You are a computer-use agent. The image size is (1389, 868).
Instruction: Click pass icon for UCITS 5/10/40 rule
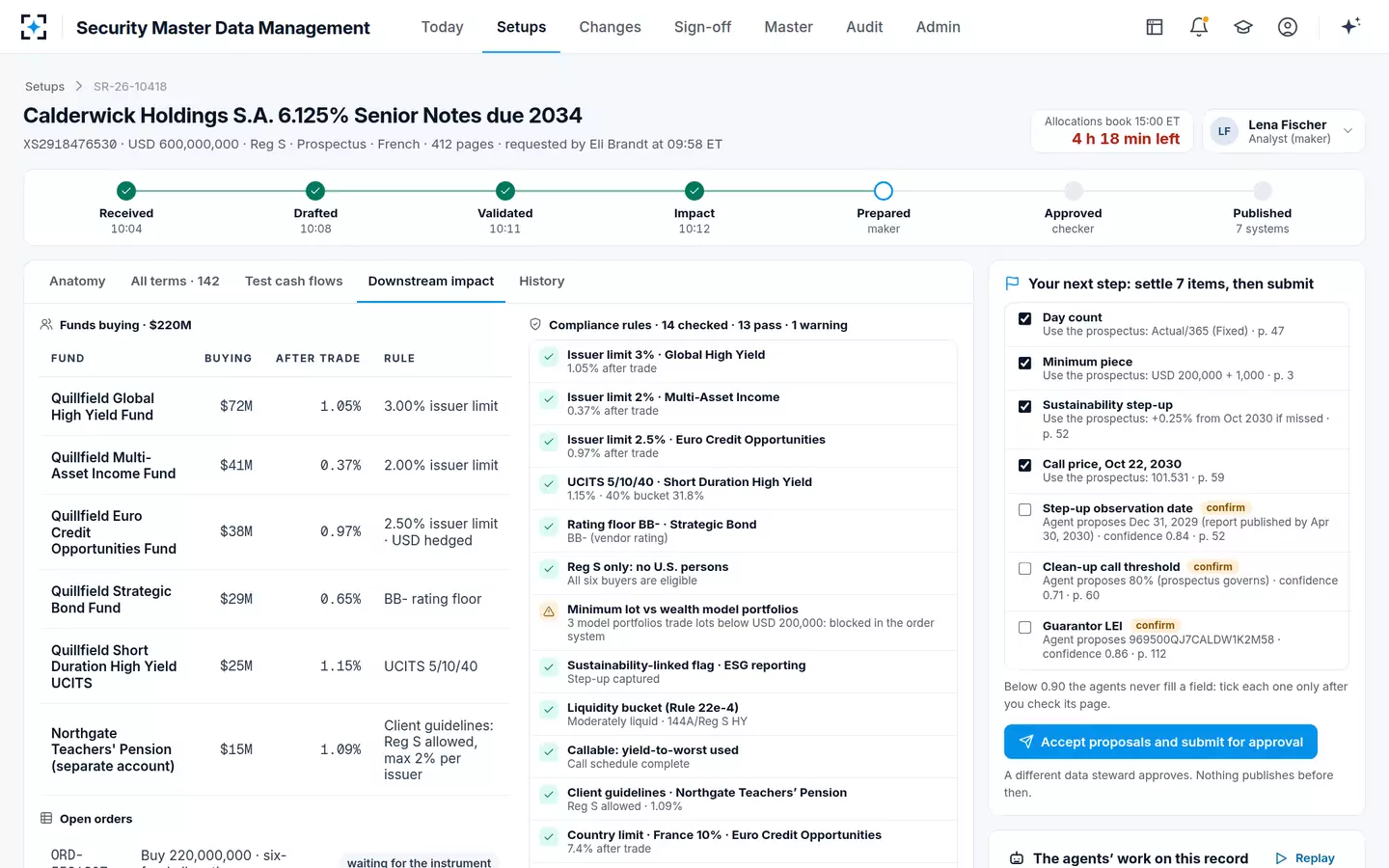(549, 484)
